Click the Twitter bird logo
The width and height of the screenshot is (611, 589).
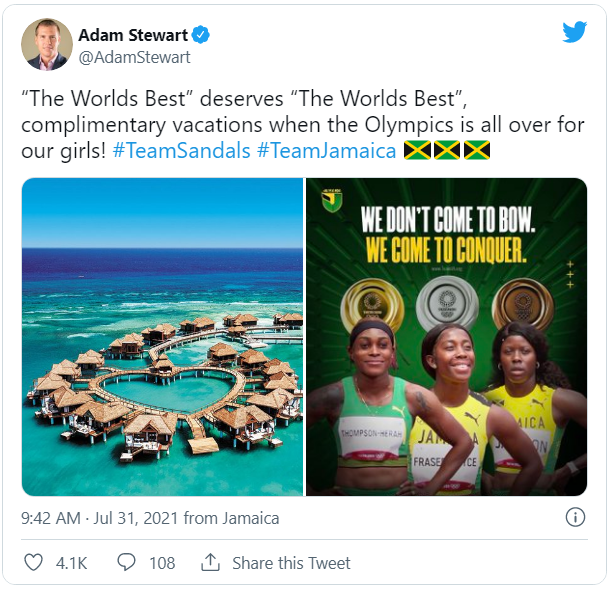tap(574, 32)
